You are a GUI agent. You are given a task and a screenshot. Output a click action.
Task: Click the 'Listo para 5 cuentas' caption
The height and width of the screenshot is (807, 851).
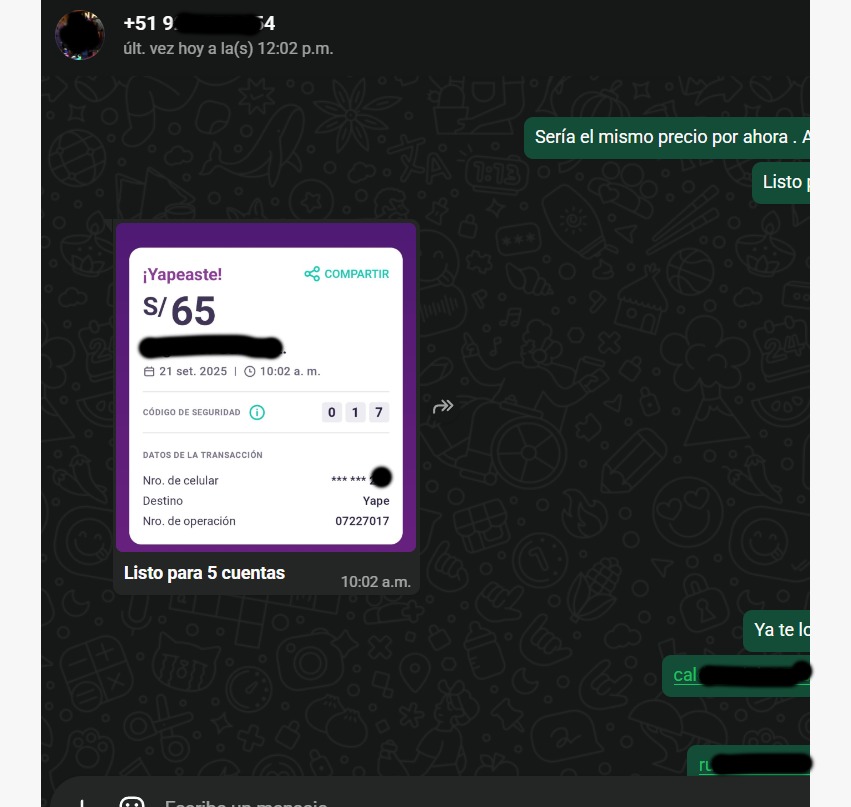[204, 573]
